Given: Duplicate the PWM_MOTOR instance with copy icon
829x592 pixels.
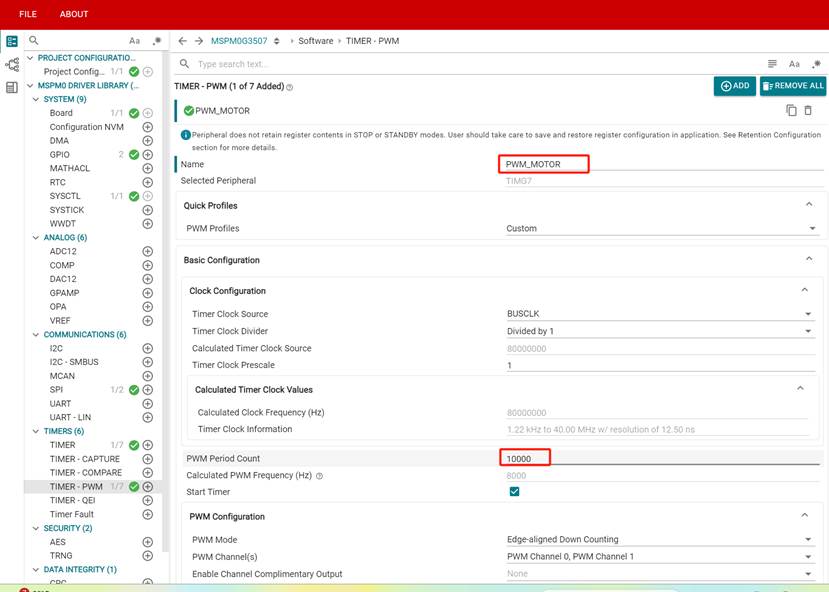Looking at the screenshot, I should click(x=791, y=110).
